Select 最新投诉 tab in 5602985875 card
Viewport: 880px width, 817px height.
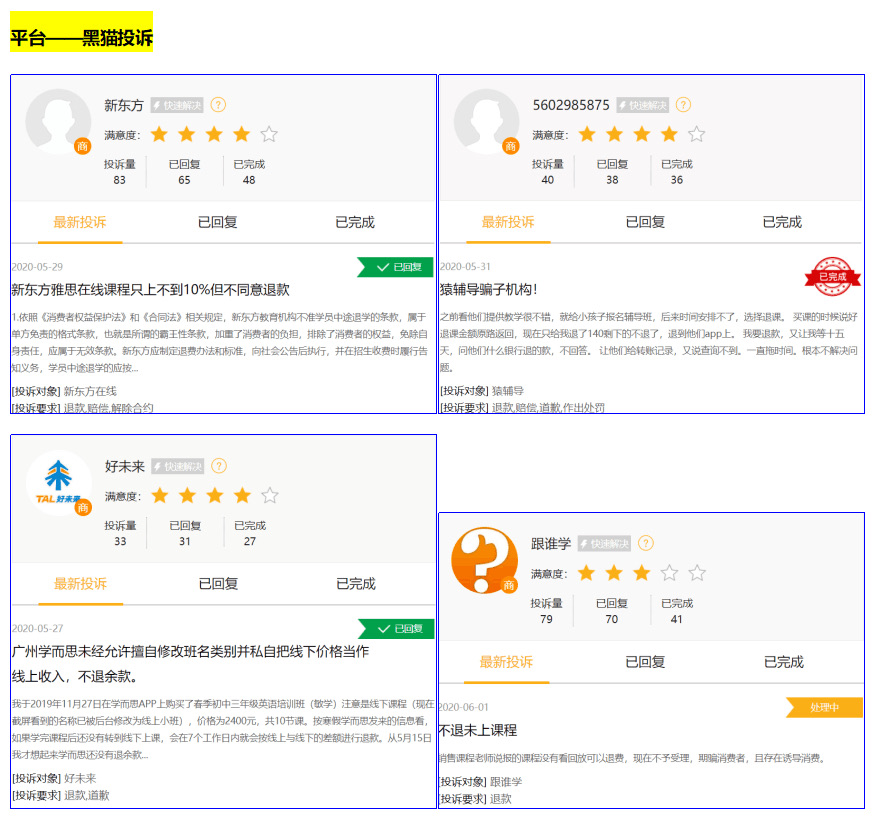[x=508, y=222]
